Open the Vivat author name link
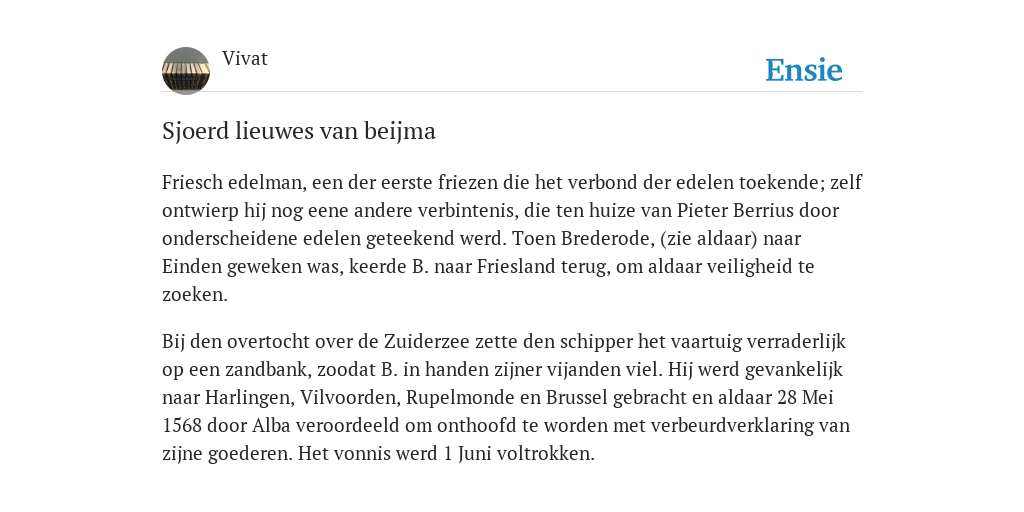This screenshot has height=512, width=1024. [x=245, y=58]
